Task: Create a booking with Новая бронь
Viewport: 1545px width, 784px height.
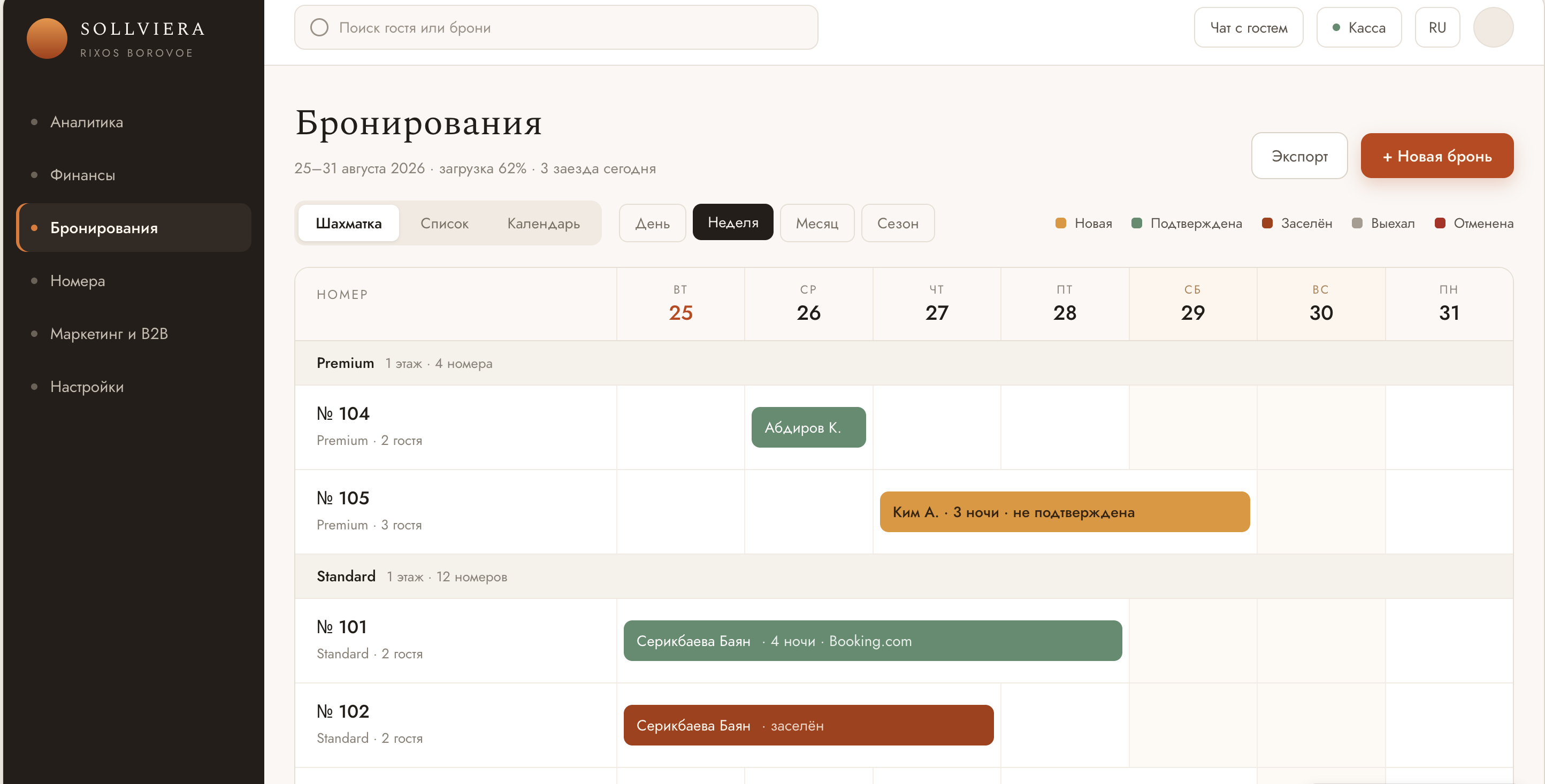Action: 1436,156
